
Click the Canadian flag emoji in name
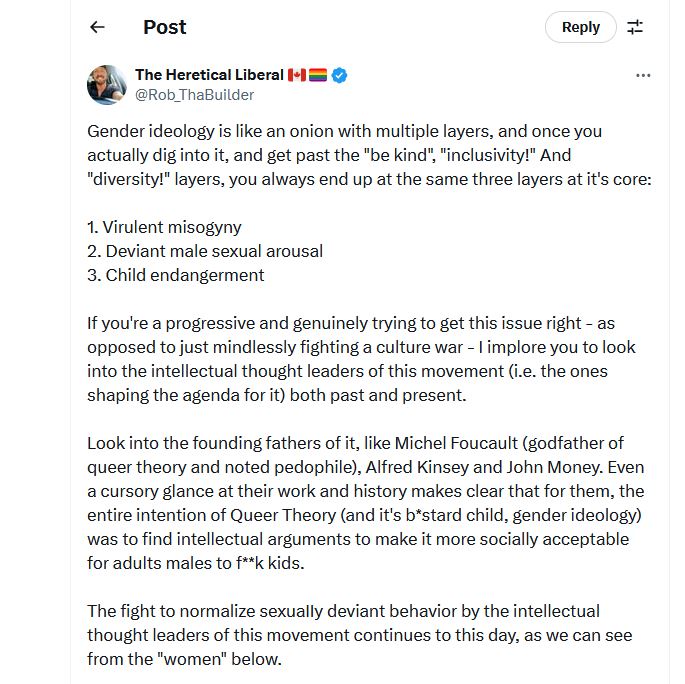coord(297,75)
